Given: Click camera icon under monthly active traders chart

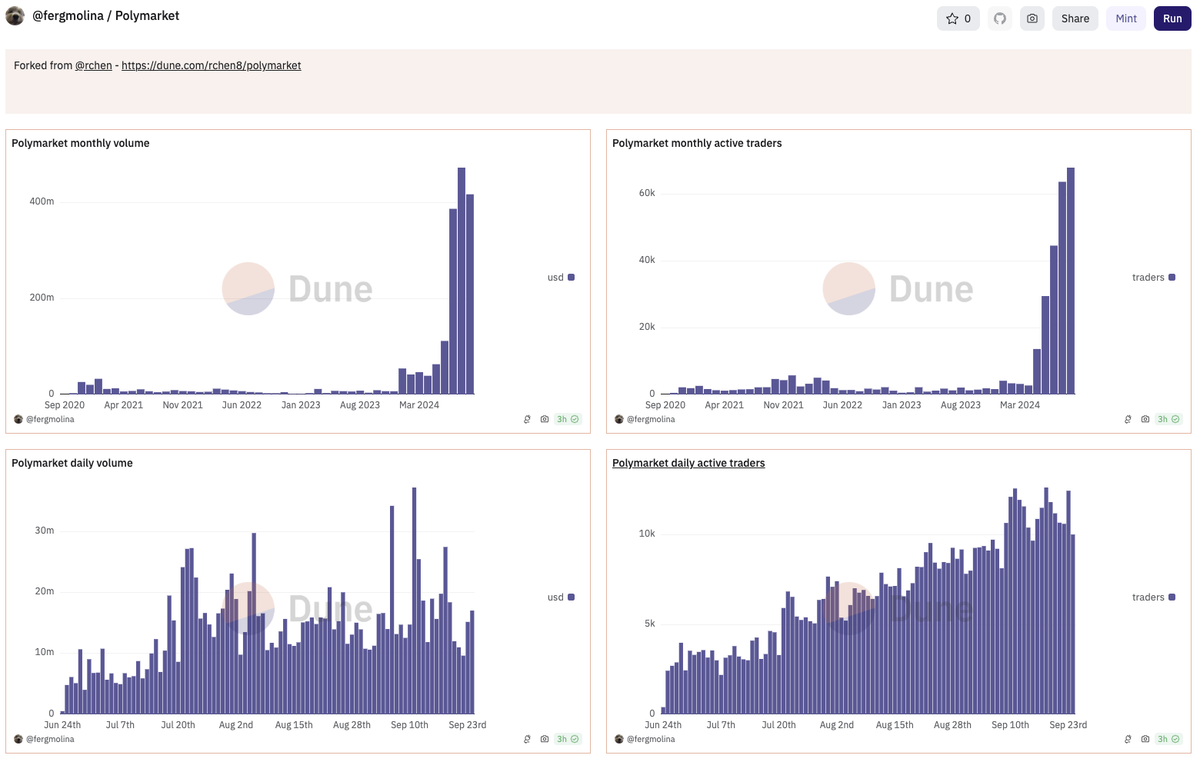Looking at the screenshot, I should coord(1144,419).
